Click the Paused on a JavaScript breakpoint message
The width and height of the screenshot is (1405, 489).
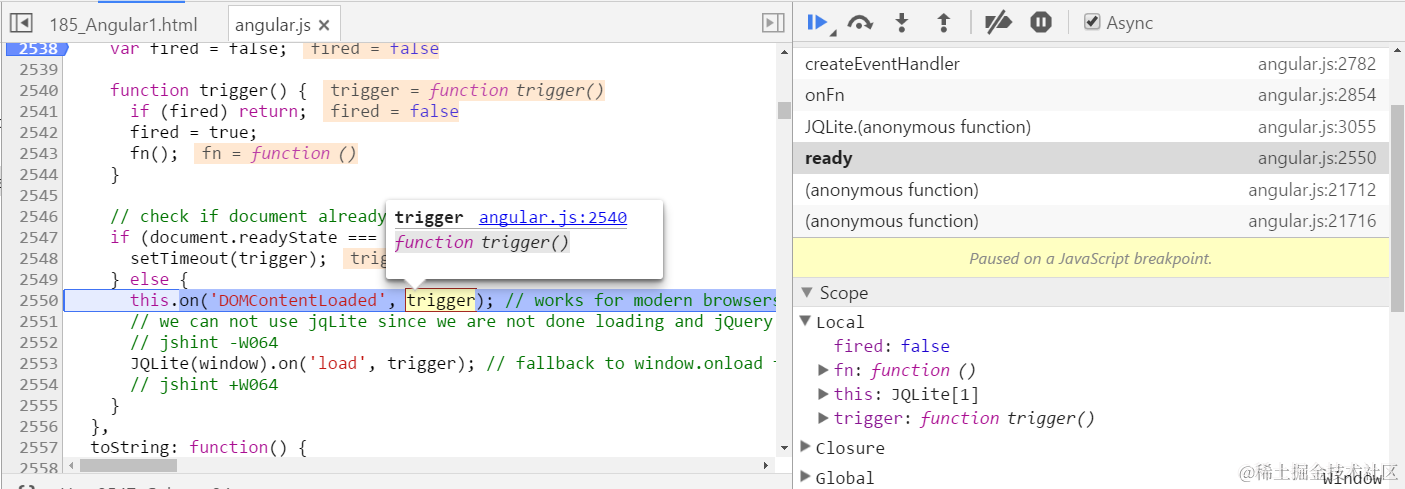(x=1090, y=258)
